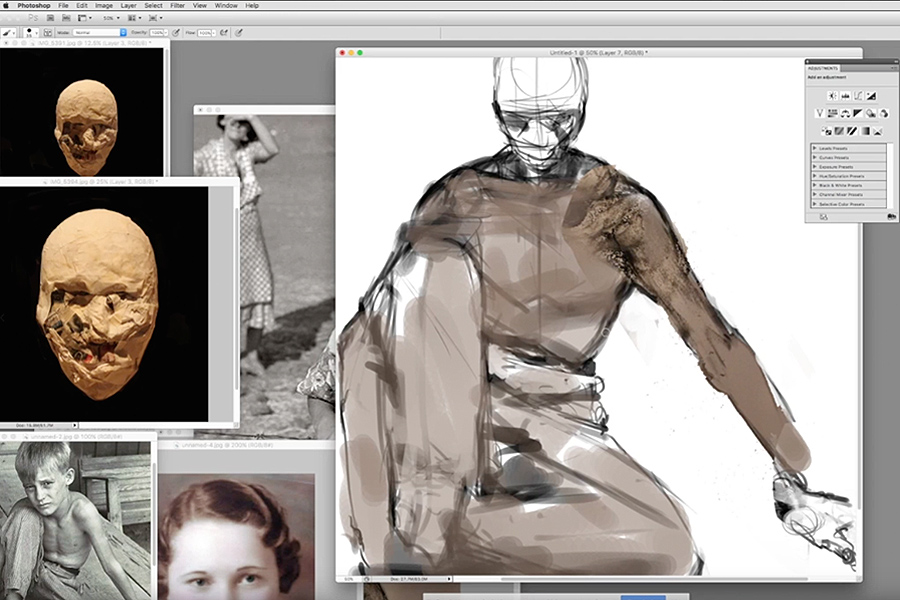Viewport: 900px width, 600px height.
Task: Open the zoom level 50% dropdown
Action: (x=111, y=18)
